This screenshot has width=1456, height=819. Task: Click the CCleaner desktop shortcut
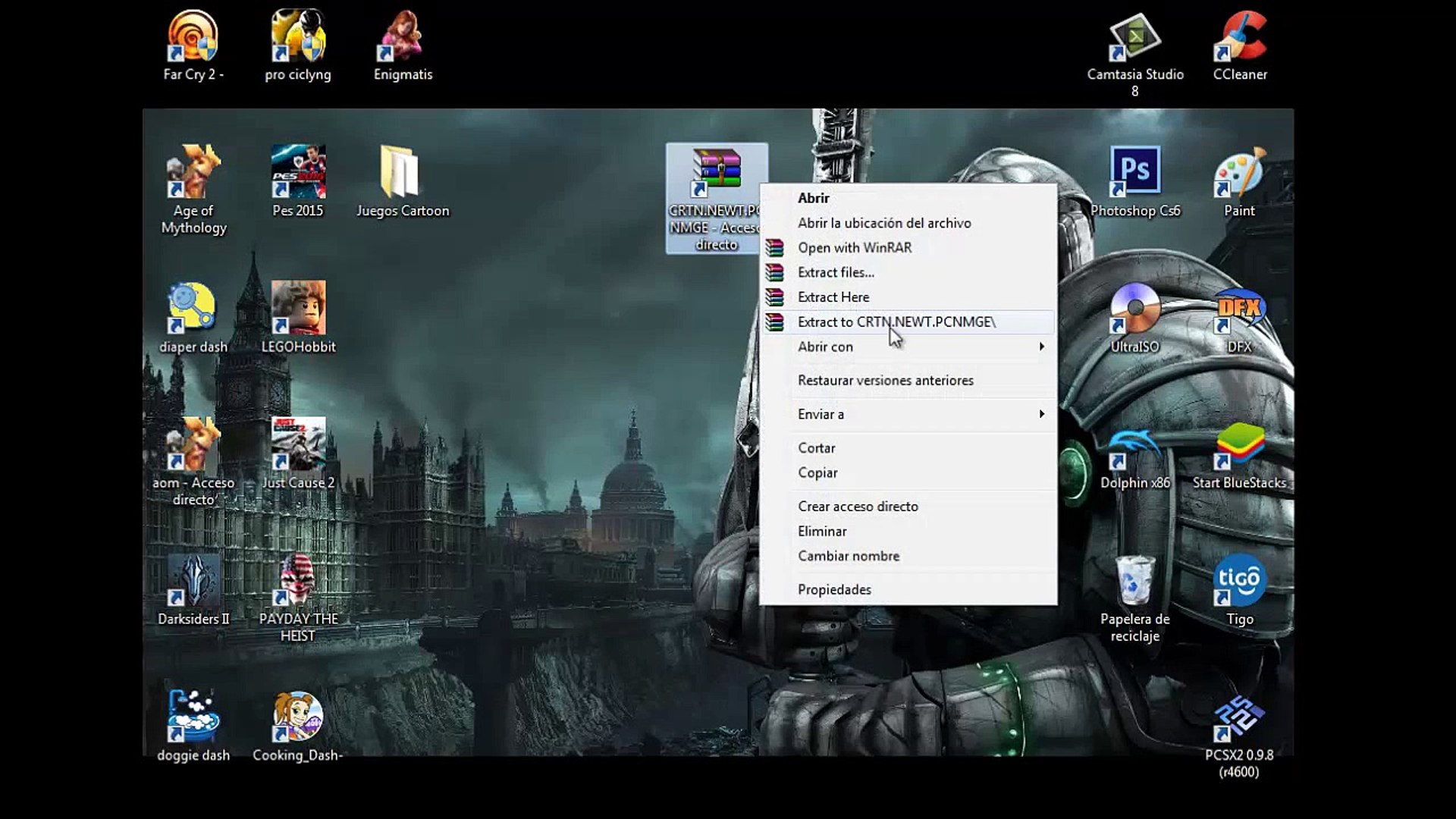[1239, 36]
